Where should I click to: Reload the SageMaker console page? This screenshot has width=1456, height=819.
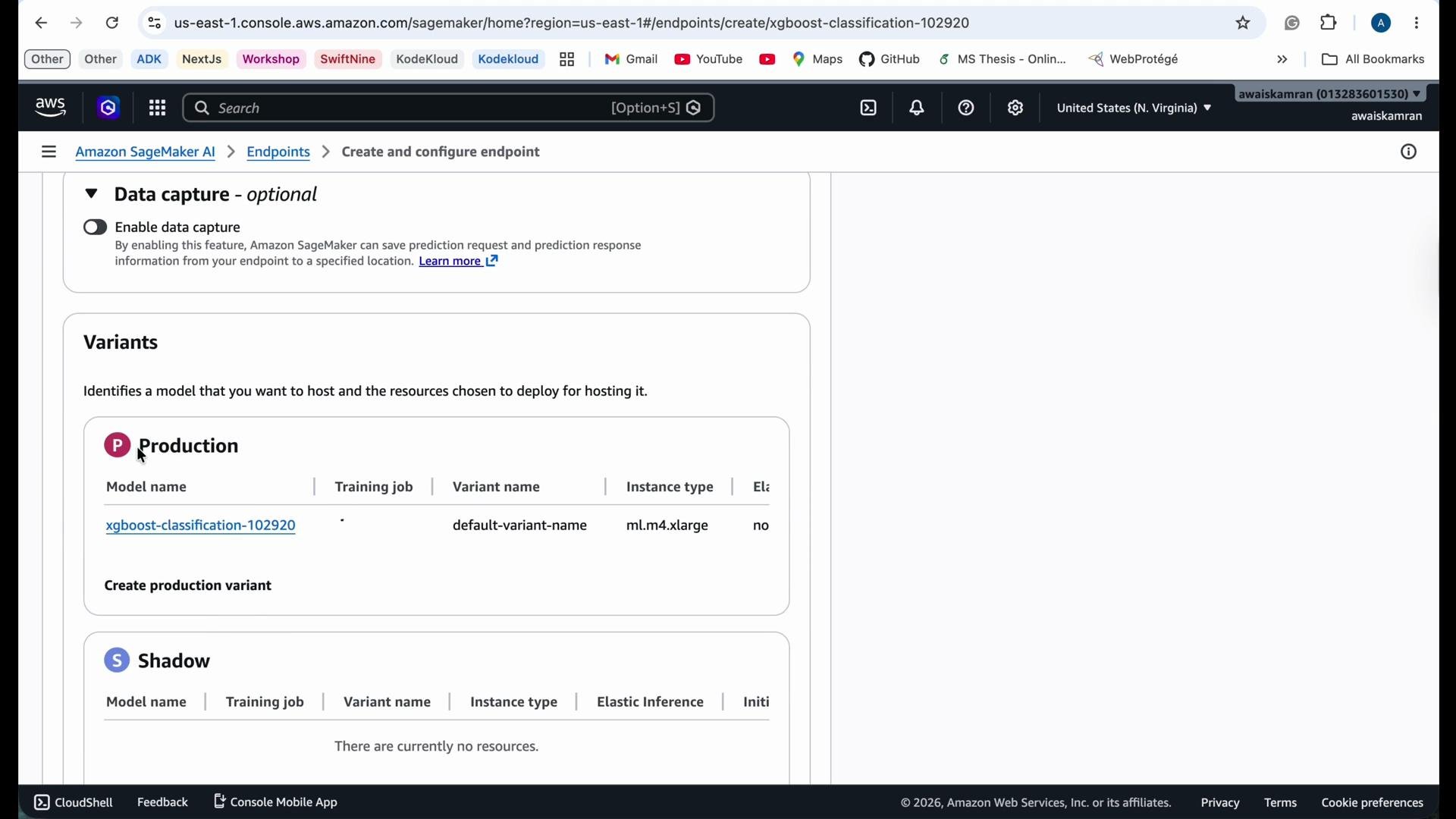pos(112,24)
